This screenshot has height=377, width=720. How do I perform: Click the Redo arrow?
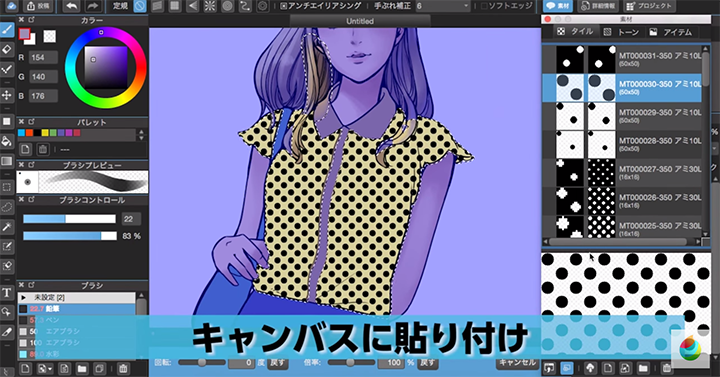[92, 6]
